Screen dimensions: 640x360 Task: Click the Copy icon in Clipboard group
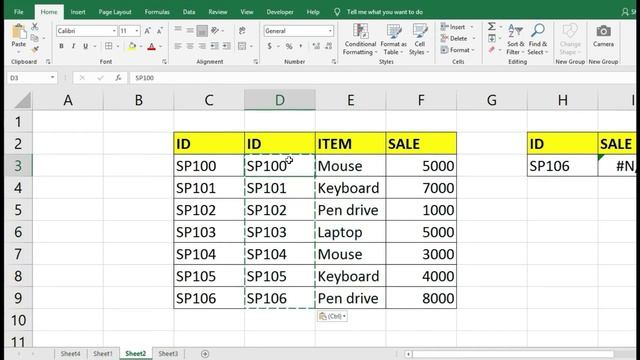(x=35, y=38)
